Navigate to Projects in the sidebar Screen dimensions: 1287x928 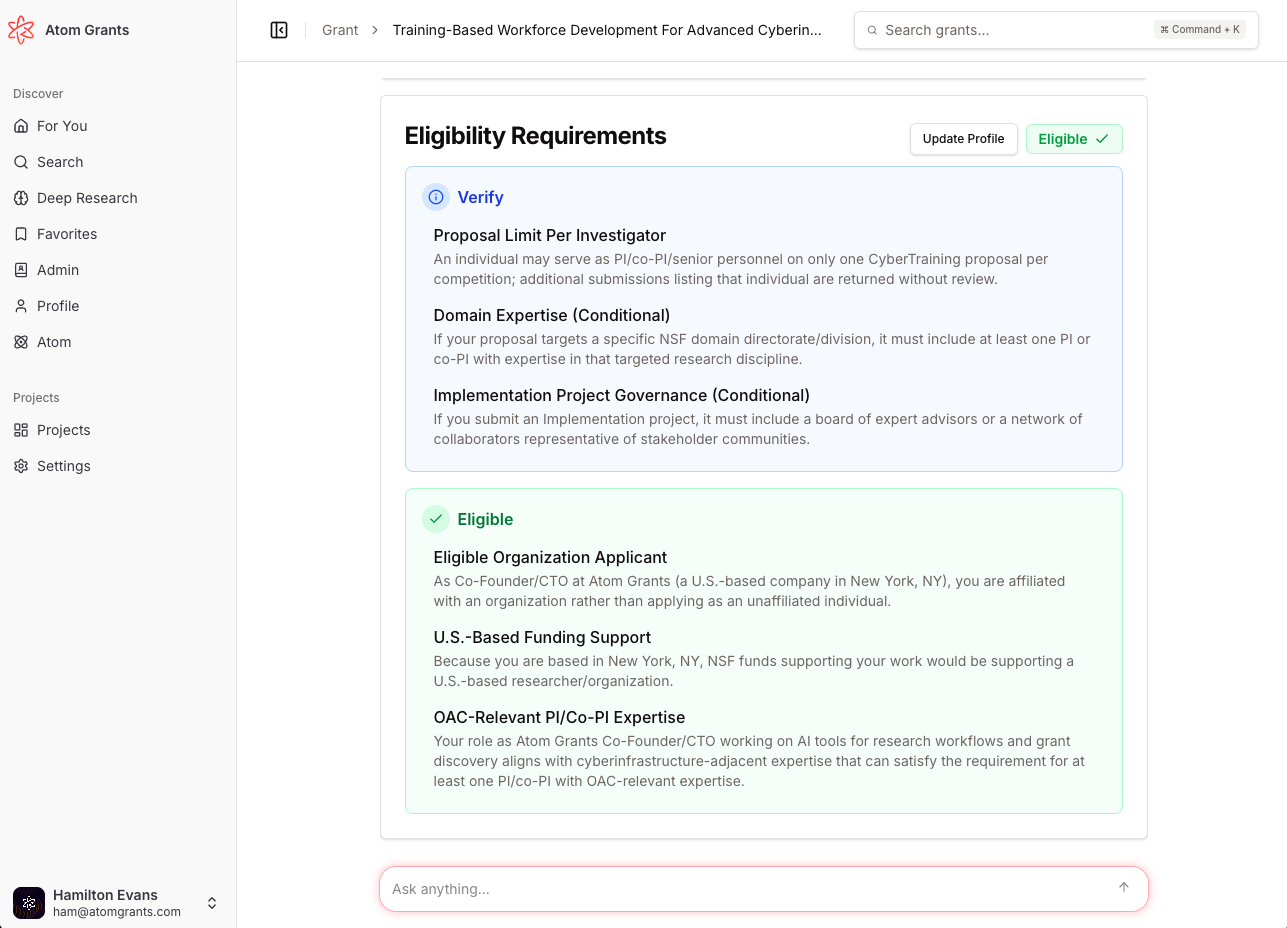63,430
